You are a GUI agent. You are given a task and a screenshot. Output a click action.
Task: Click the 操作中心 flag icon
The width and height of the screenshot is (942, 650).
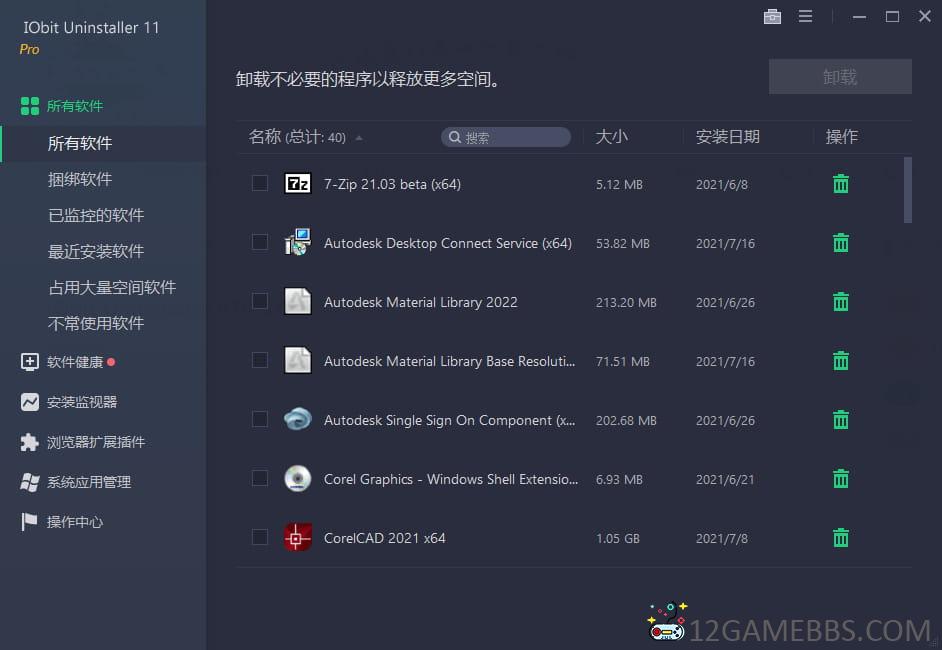tap(30, 522)
